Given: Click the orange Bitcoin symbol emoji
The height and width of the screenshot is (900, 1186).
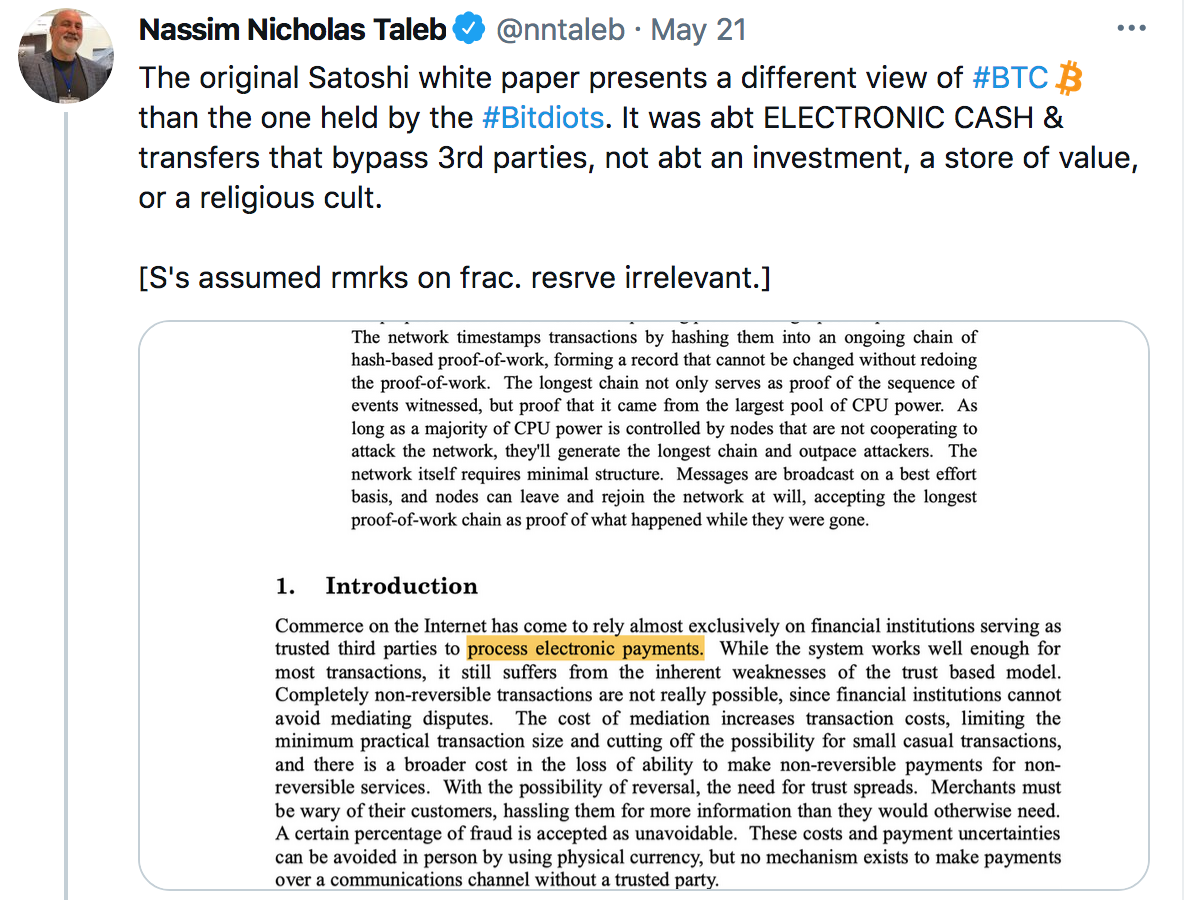Looking at the screenshot, I should tap(1069, 79).
